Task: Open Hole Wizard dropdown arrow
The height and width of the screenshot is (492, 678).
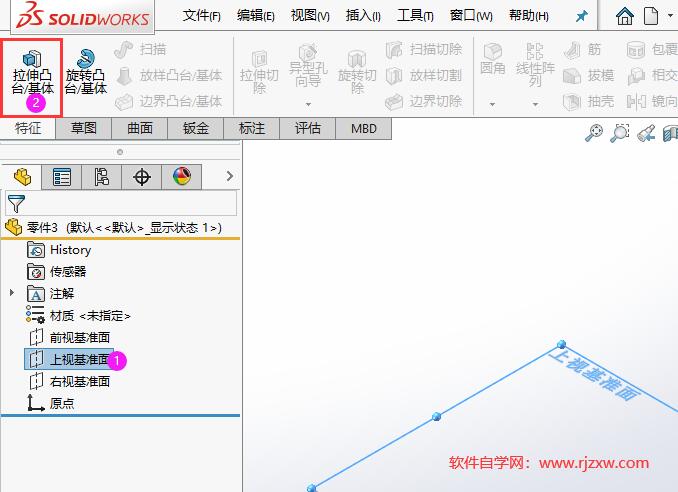Action: (x=308, y=104)
